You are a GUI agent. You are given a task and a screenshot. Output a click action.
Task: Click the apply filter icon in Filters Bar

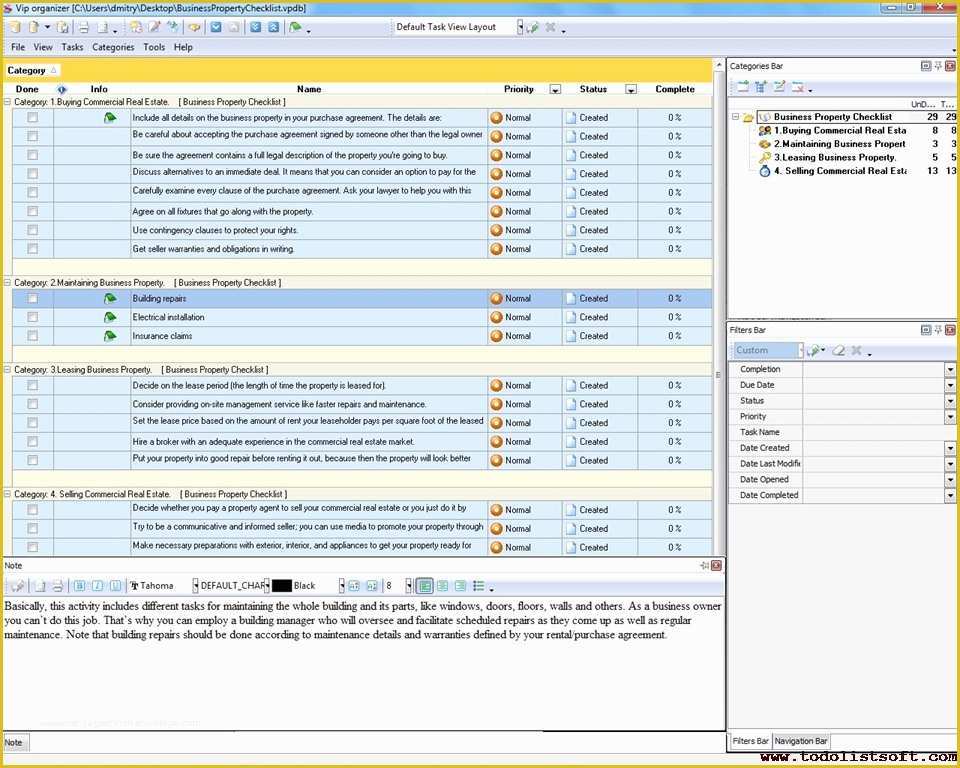[x=814, y=350]
